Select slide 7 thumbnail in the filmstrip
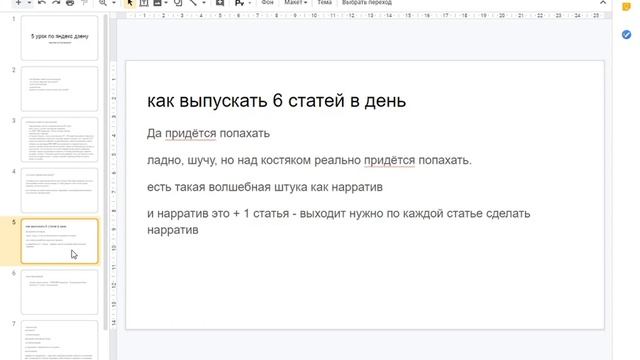Image resolution: width=640 pixels, height=360 pixels. pyautogui.click(x=60, y=340)
